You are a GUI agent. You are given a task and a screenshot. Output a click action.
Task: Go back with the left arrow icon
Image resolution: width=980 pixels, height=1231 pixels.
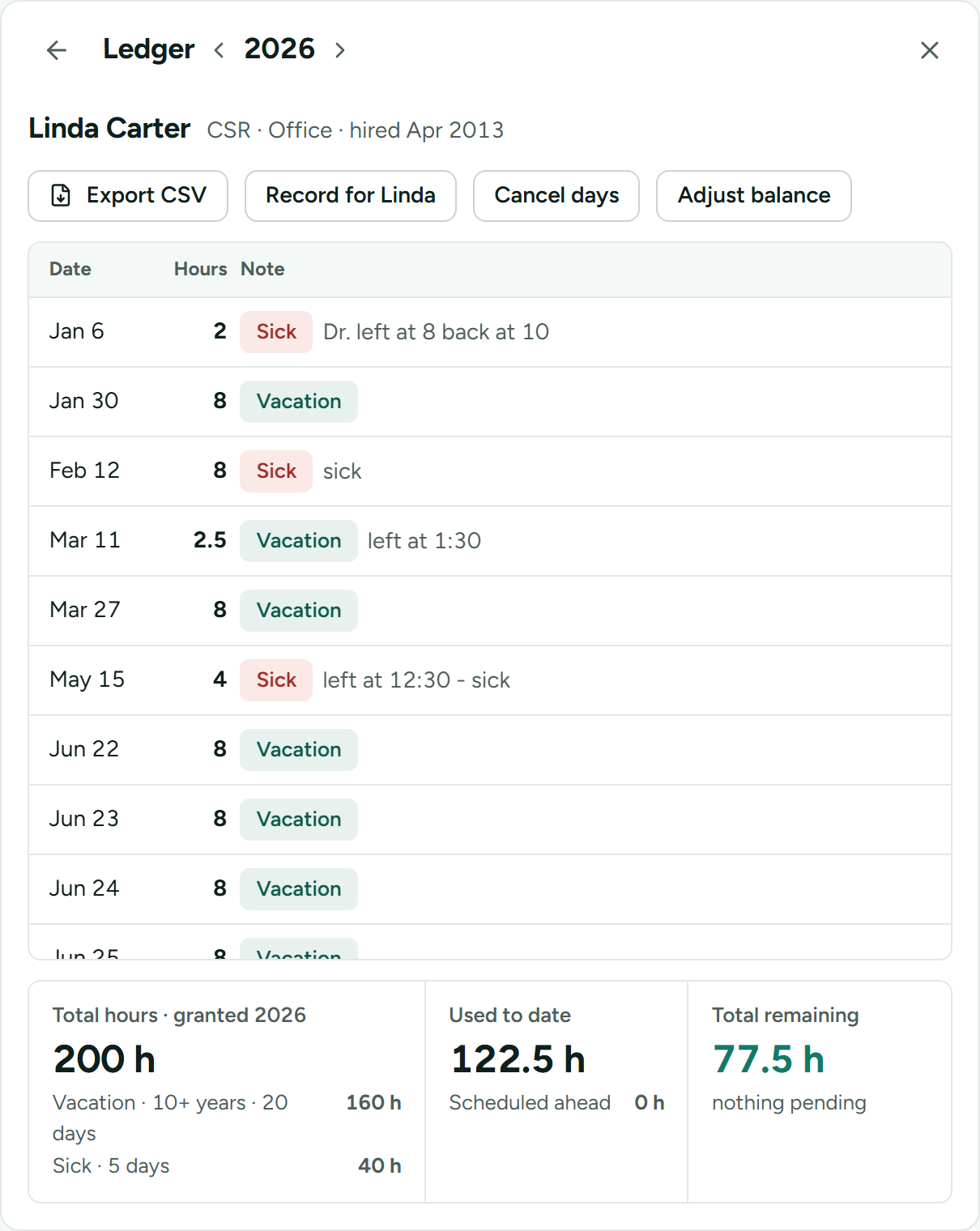point(57,50)
